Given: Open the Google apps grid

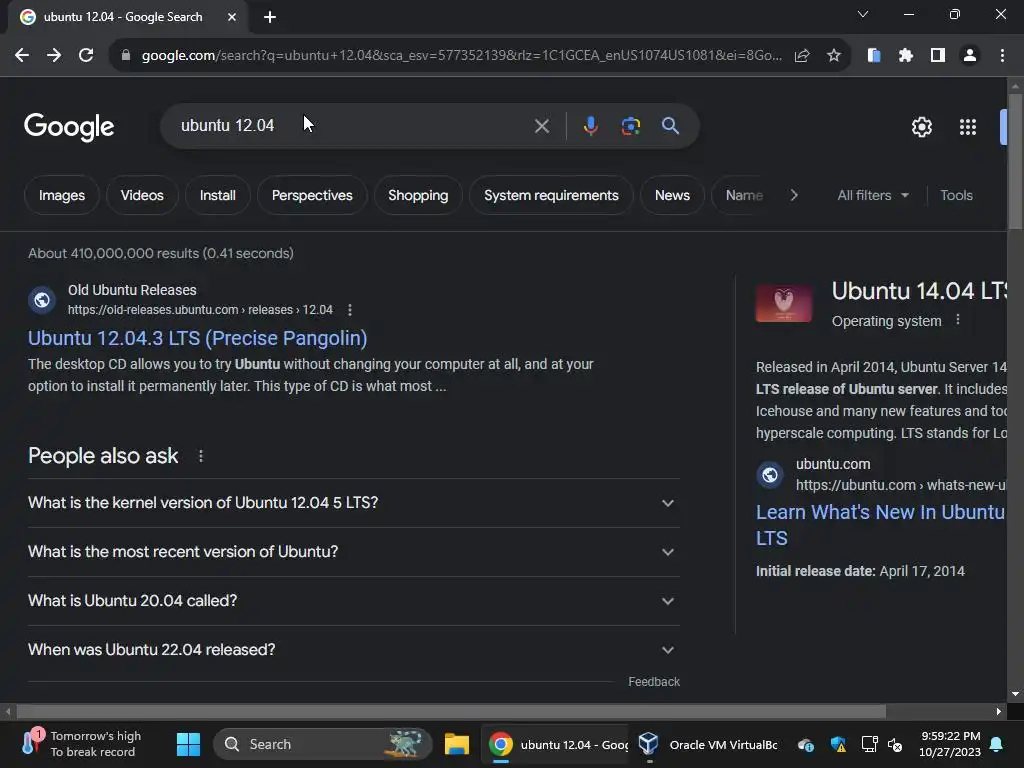Looking at the screenshot, I should coord(968,127).
